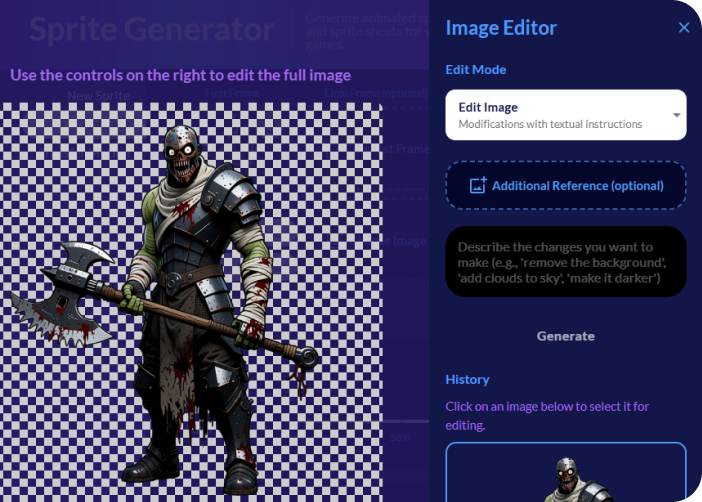This screenshot has height=502, width=702.
Task: Click the zombie warrior's head on canvas
Action: (x=183, y=157)
